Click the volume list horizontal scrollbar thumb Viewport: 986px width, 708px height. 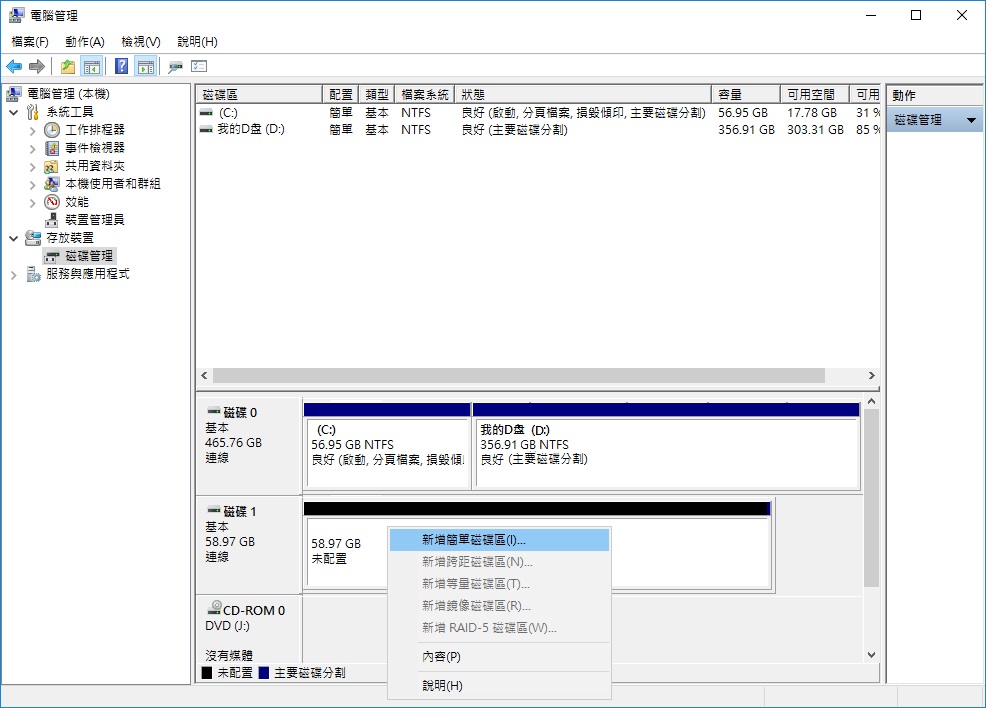point(519,375)
